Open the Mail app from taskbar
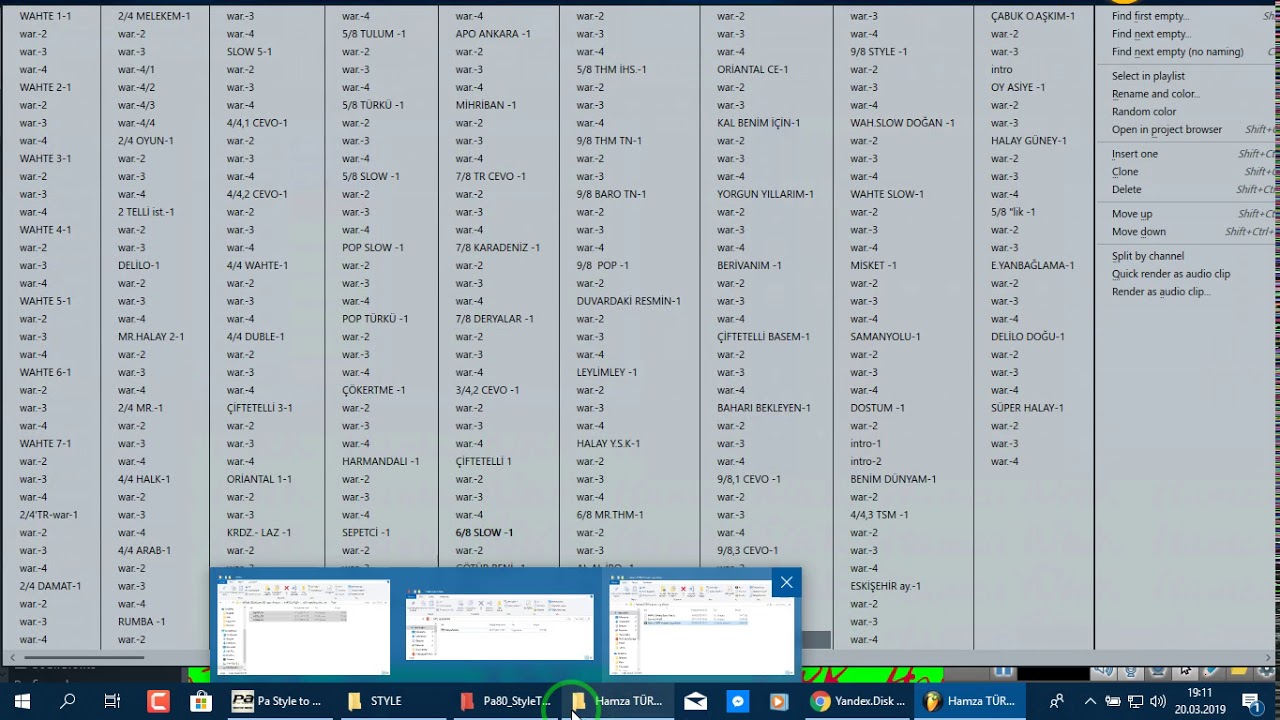This screenshot has width=1280, height=720. click(x=695, y=701)
